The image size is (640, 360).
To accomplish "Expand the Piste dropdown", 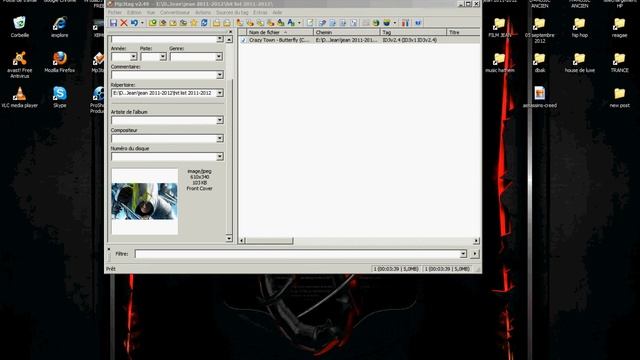I will [162, 57].
